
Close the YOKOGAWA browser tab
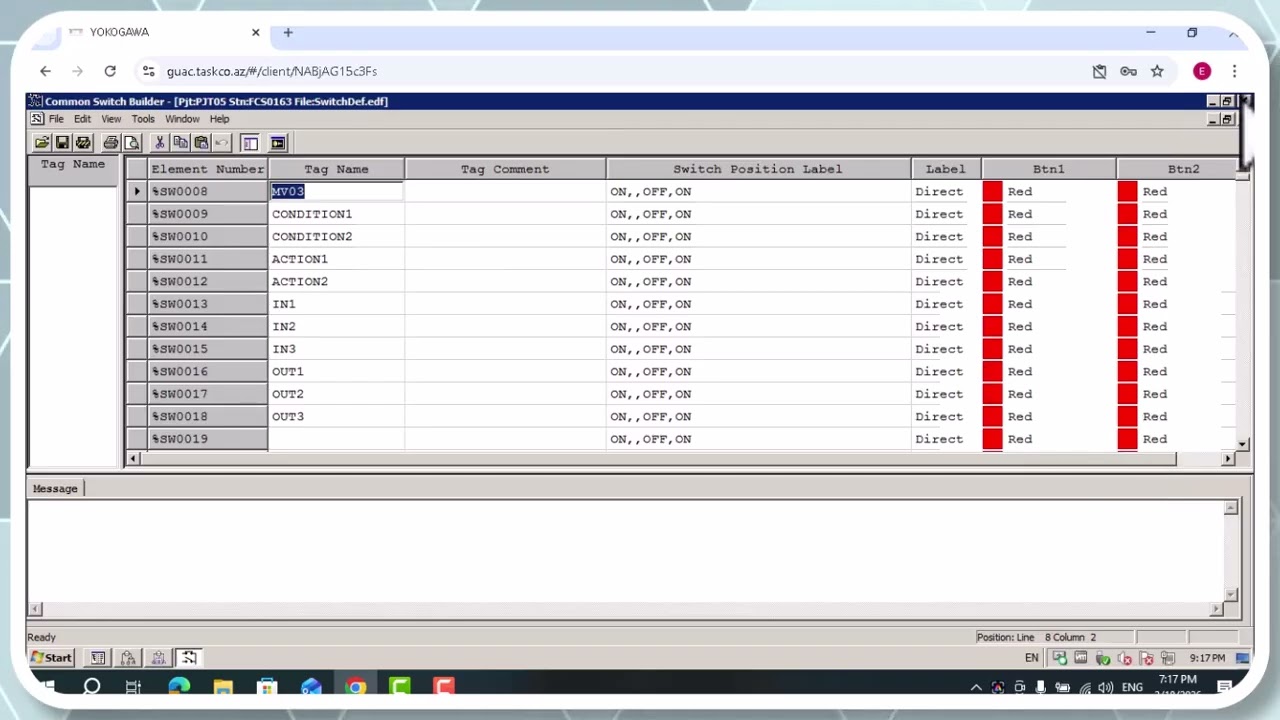(255, 32)
